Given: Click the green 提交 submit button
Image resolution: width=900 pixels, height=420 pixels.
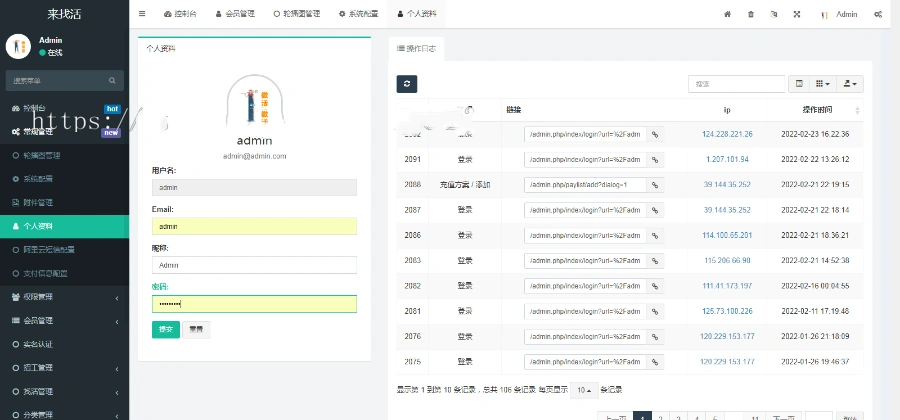Looking at the screenshot, I should (165, 328).
